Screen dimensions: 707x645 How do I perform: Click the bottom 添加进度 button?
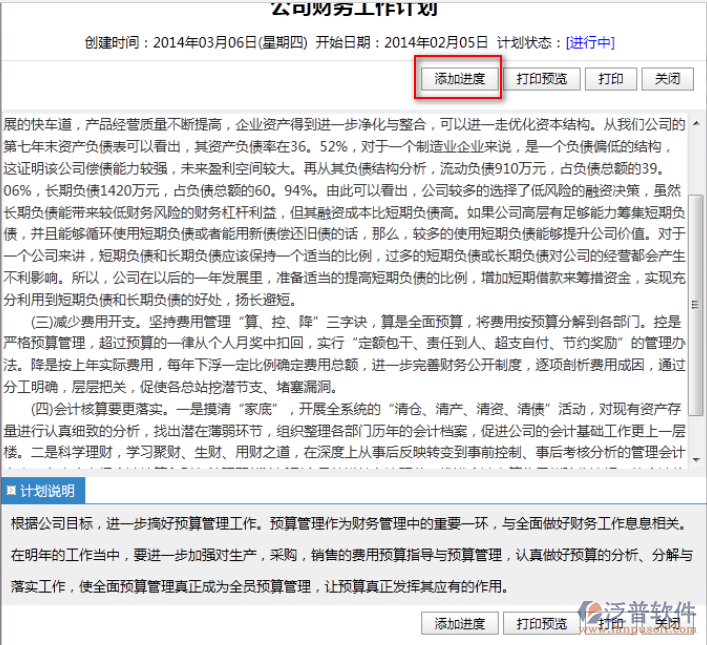click(x=459, y=624)
